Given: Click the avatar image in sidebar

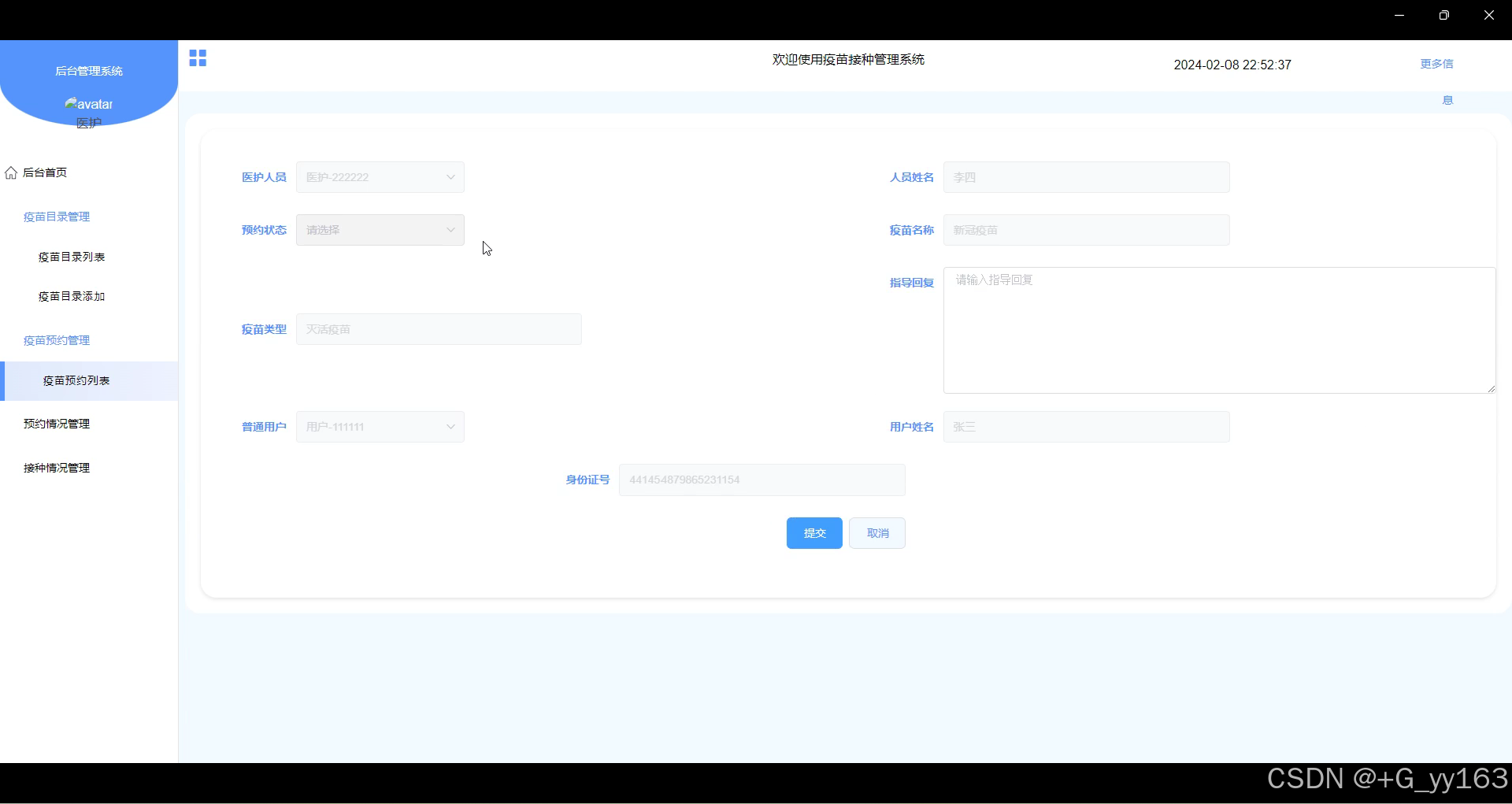Looking at the screenshot, I should coord(89,104).
